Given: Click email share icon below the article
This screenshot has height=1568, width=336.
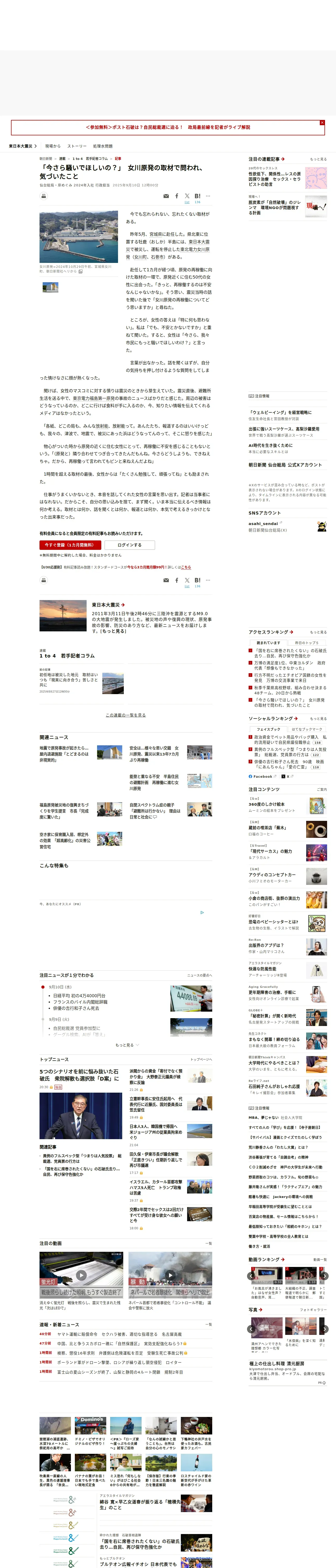Looking at the screenshot, I should point(166,580).
